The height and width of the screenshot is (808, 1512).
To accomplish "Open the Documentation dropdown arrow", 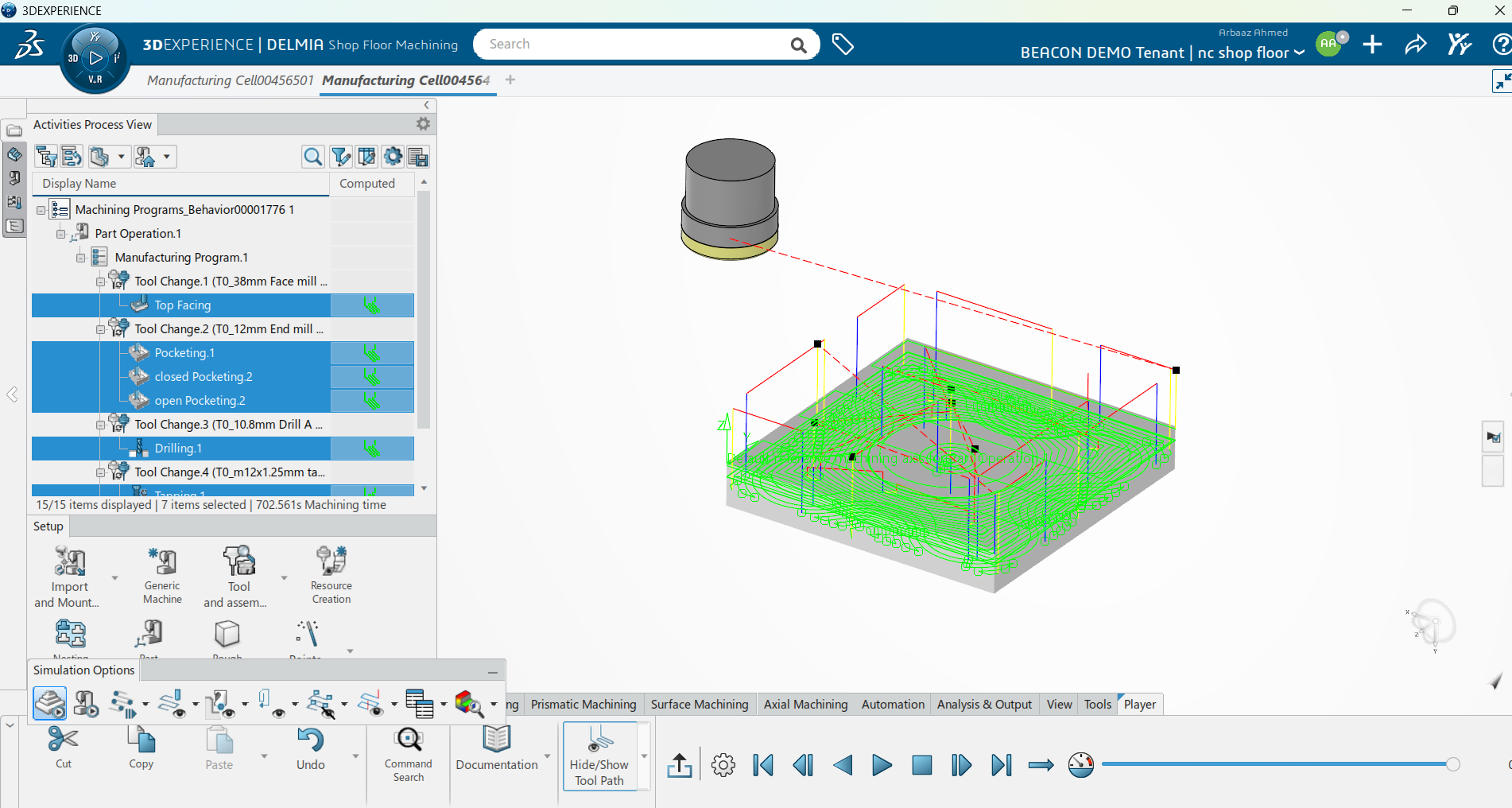I will pyautogui.click(x=547, y=756).
